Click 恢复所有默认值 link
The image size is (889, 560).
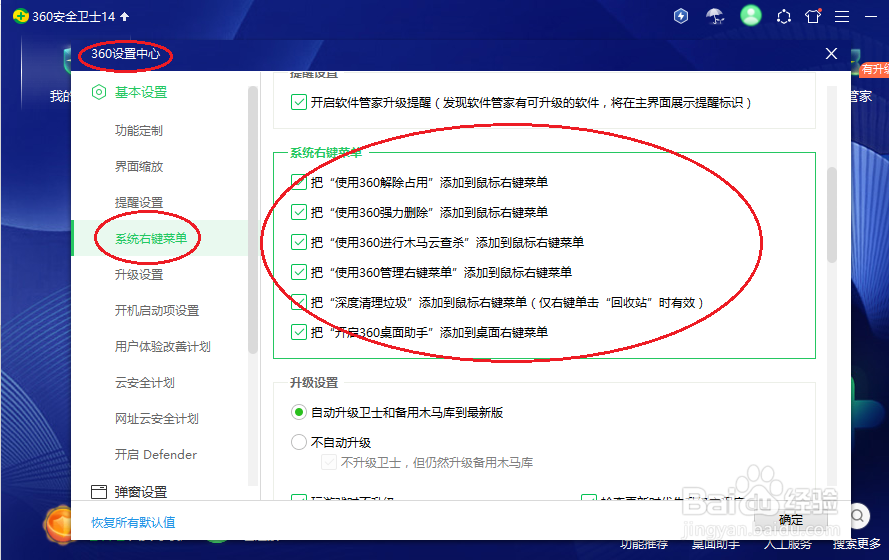[x=133, y=522]
